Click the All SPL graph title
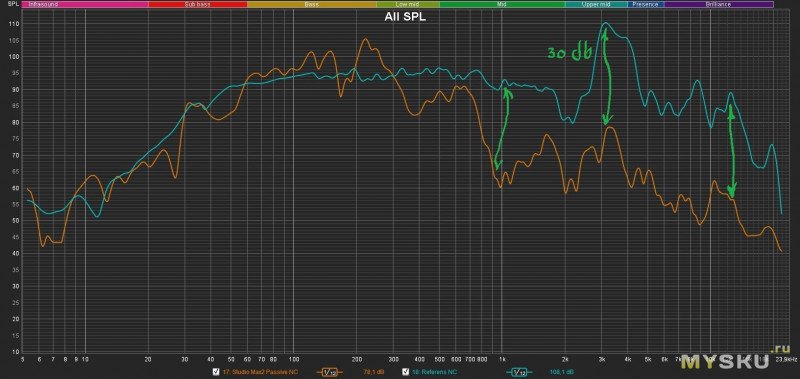 [405, 17]
